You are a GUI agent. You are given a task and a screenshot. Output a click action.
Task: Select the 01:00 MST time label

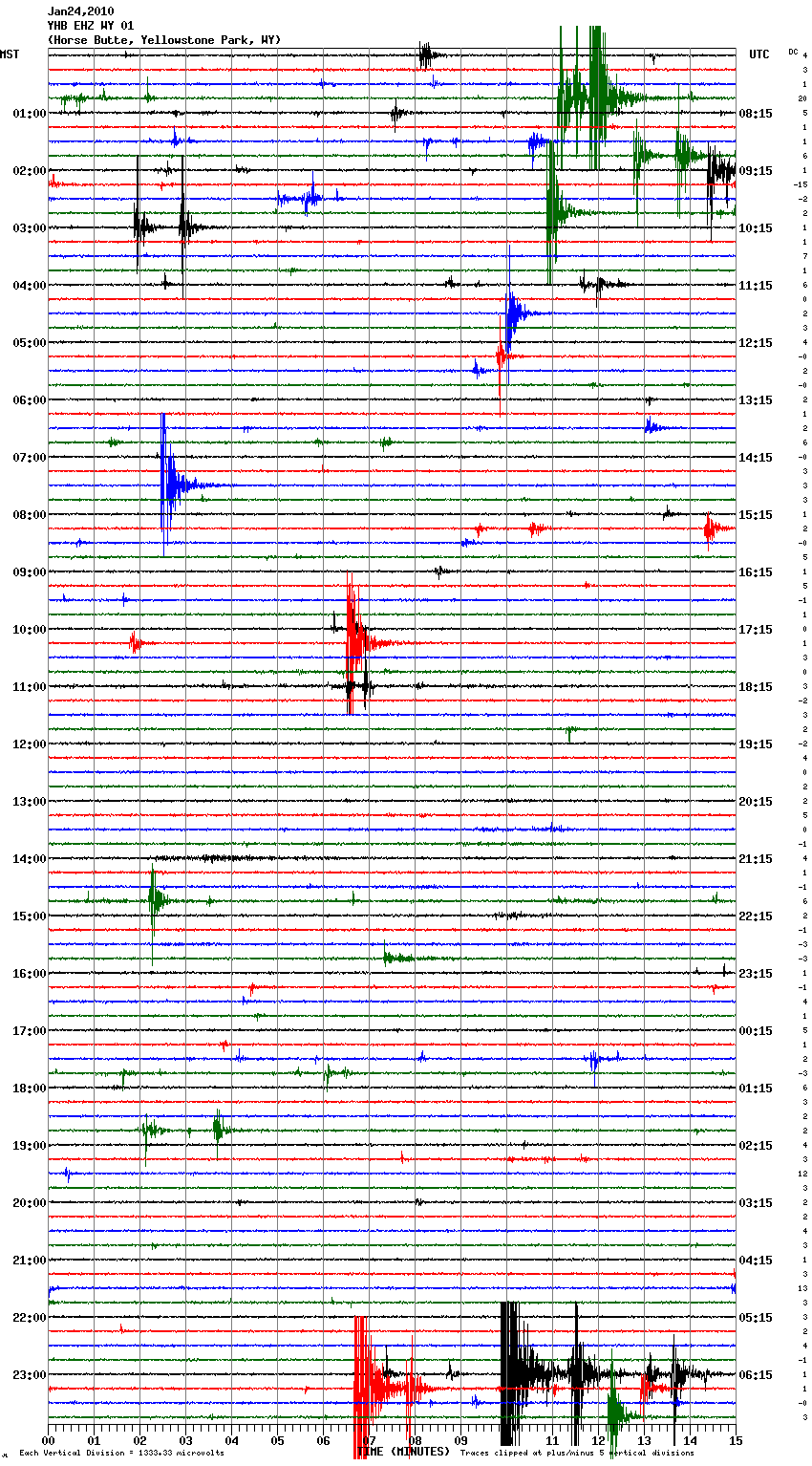30,114
